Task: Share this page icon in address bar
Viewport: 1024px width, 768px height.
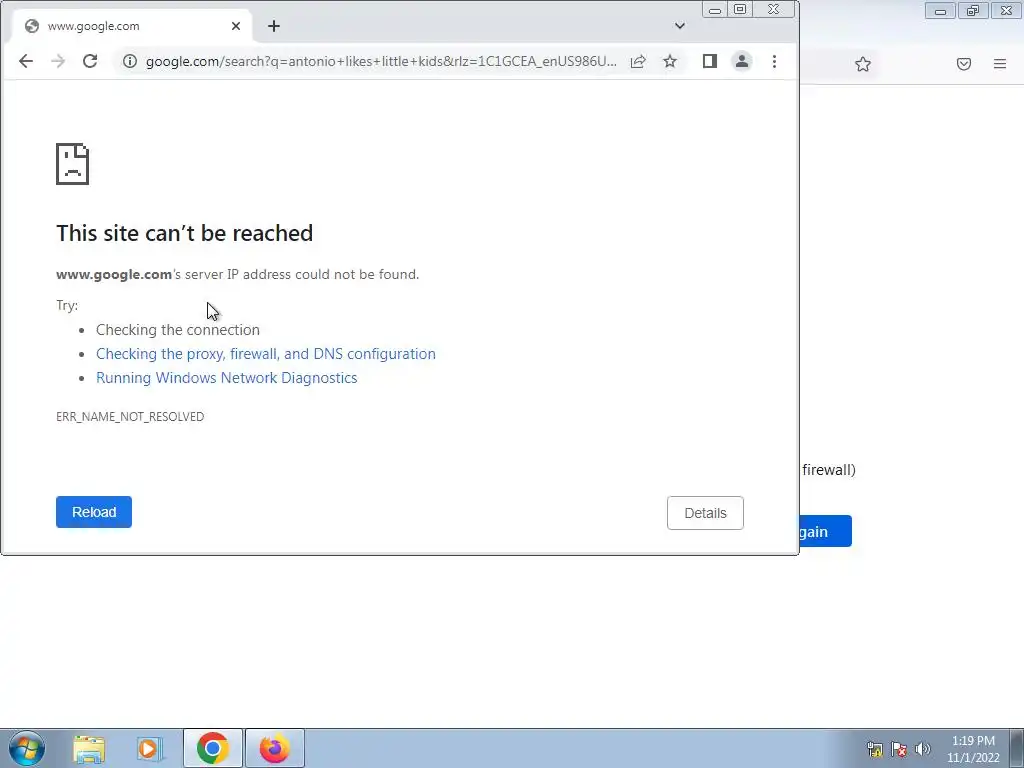Action: coord(638,61)
